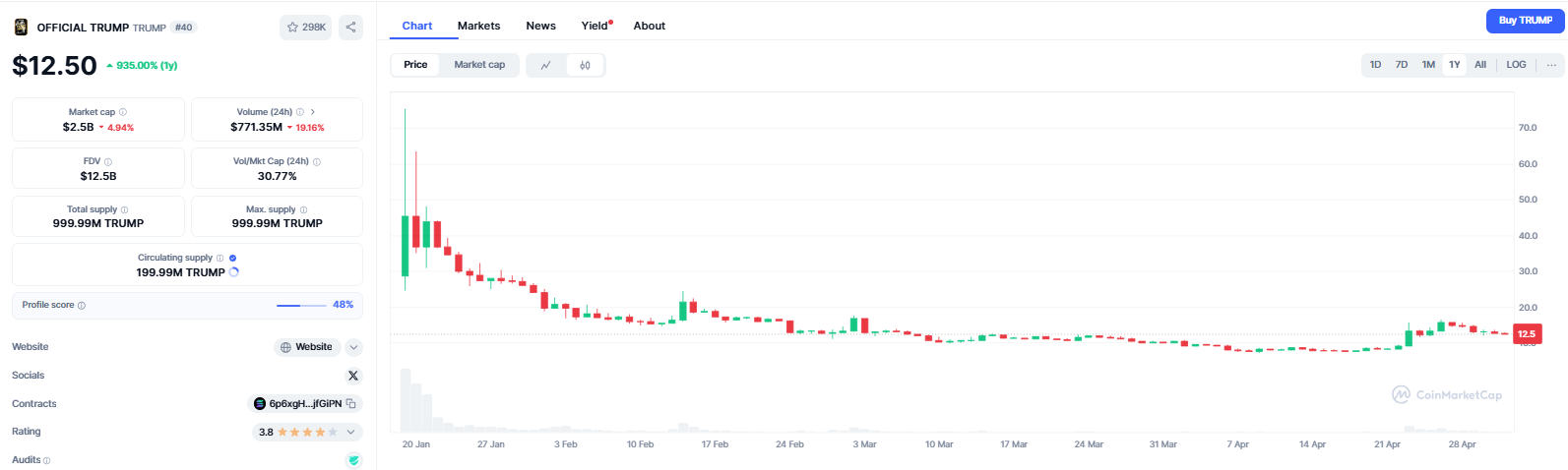
Task: Open FDV info tooltip icon
Action: click(108, 161)
